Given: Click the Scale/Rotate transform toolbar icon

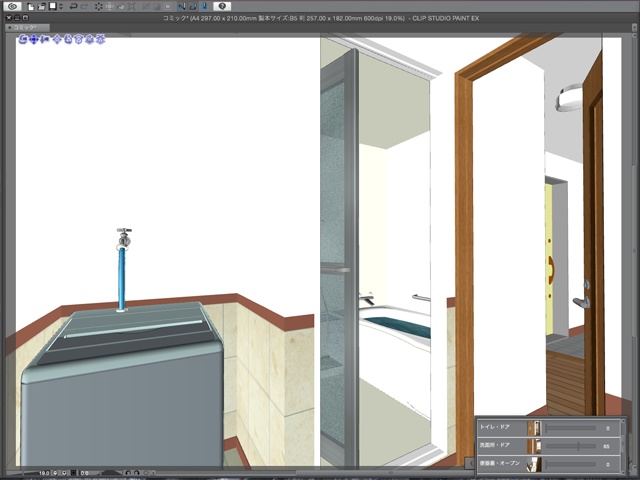Looking at the screenshot, I should click(131, 7).
